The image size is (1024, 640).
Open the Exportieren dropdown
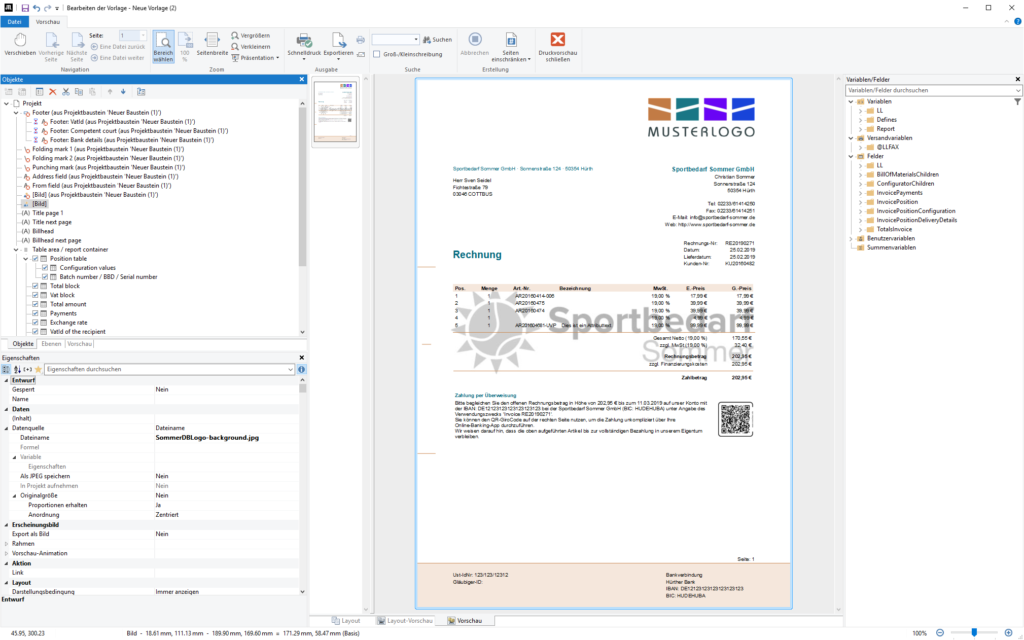pyautogui.click(x=338, y=46)
